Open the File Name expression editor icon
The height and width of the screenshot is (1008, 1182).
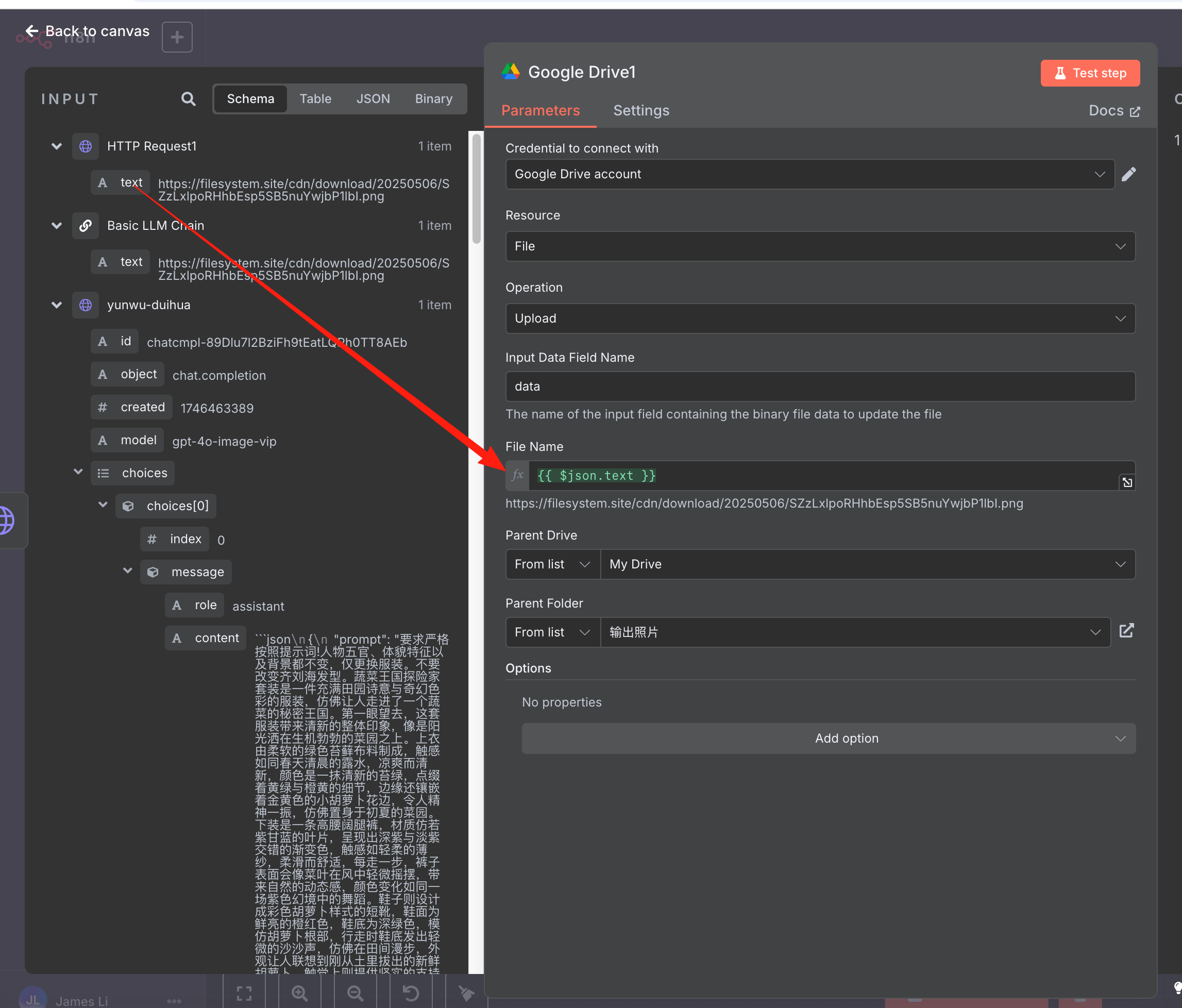1127,482
